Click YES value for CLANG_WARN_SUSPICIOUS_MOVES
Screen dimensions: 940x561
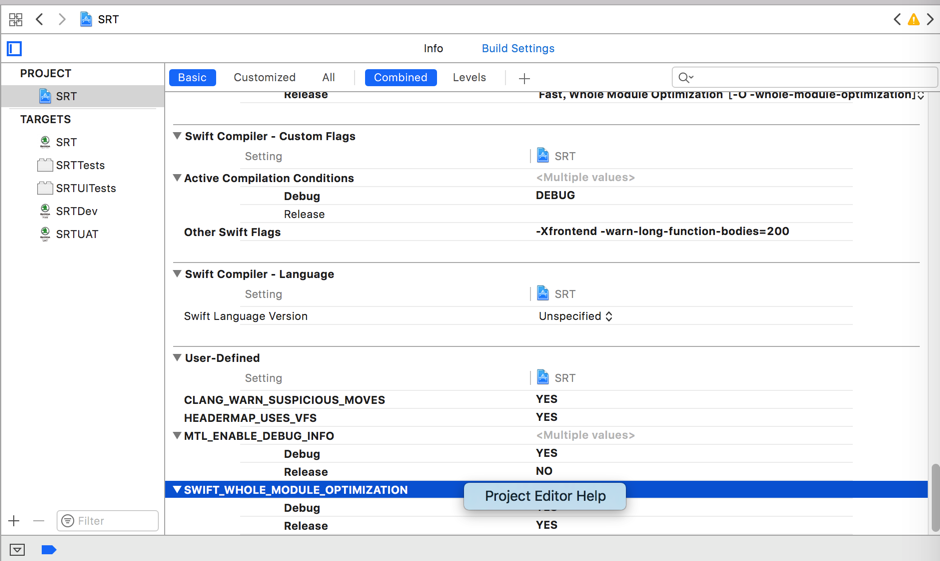click(x=547, y=399)
